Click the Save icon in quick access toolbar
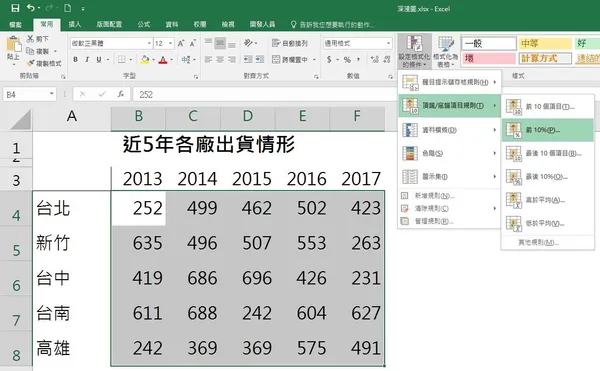The height and width of the screenshot is (371, 600). 15,8
